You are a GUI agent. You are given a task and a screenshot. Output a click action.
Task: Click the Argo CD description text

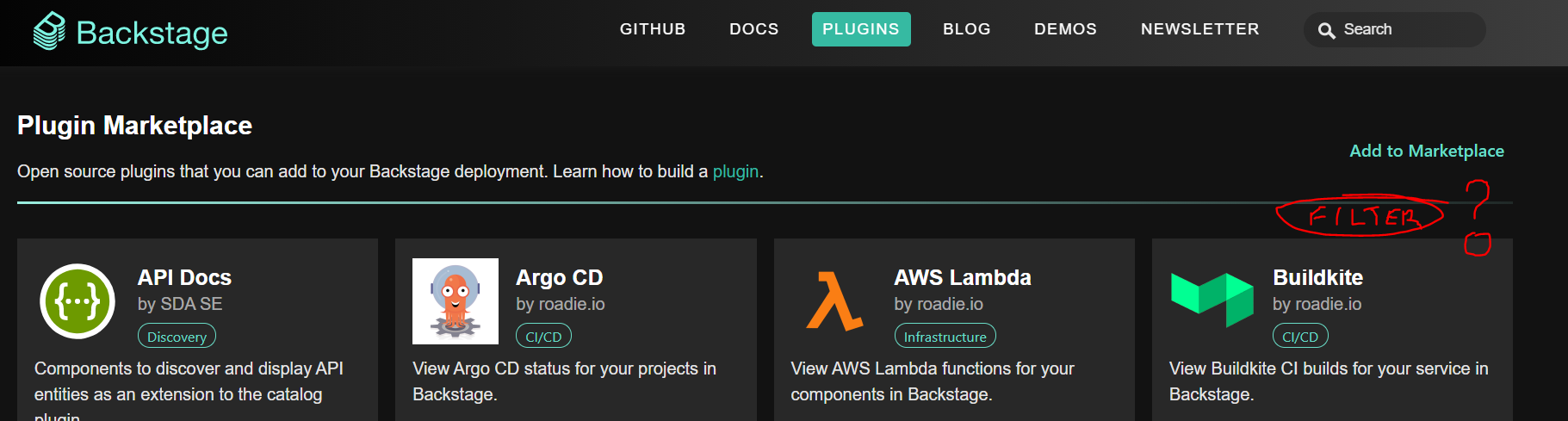(564, 381)
